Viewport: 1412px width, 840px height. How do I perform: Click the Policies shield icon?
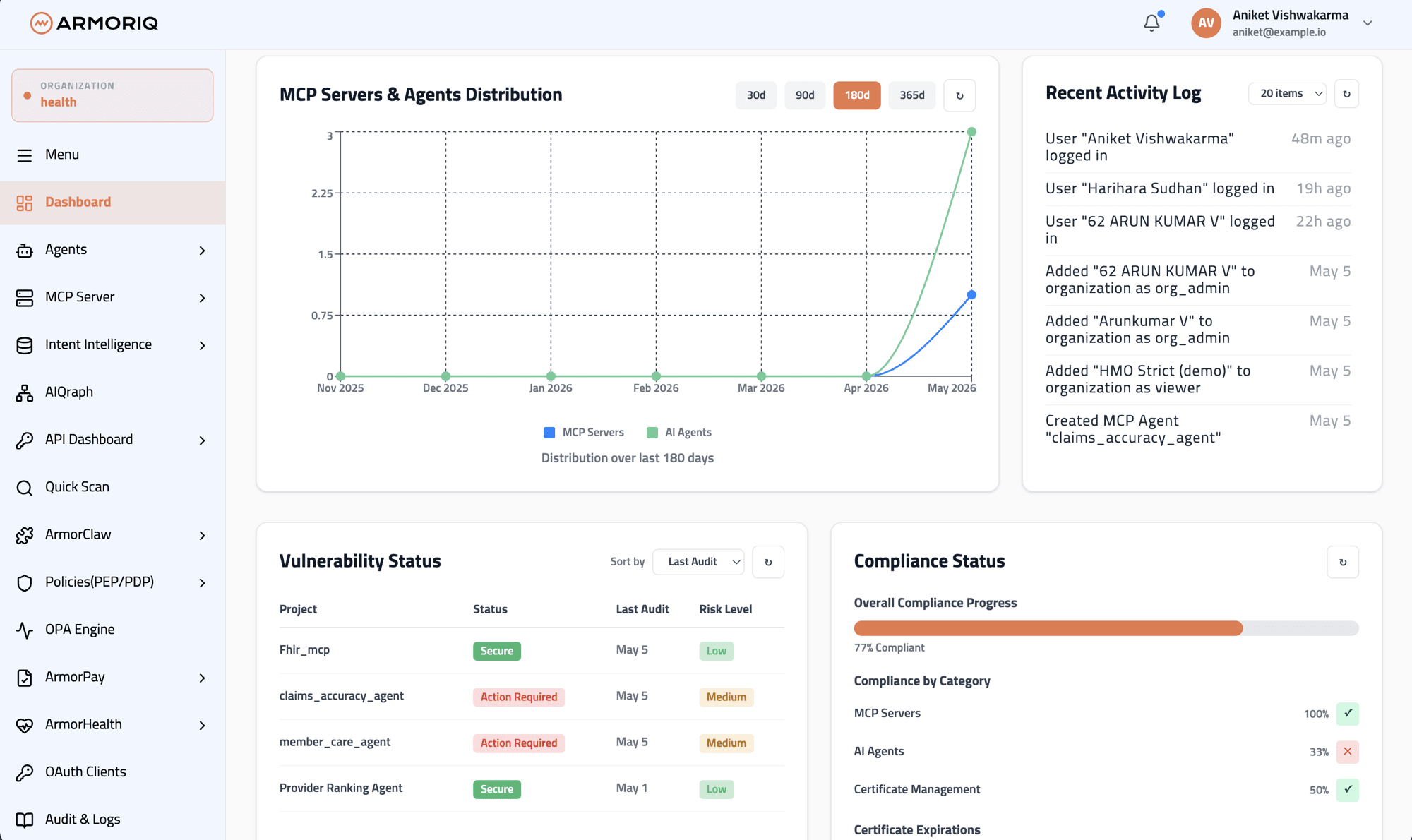[25, 583]
